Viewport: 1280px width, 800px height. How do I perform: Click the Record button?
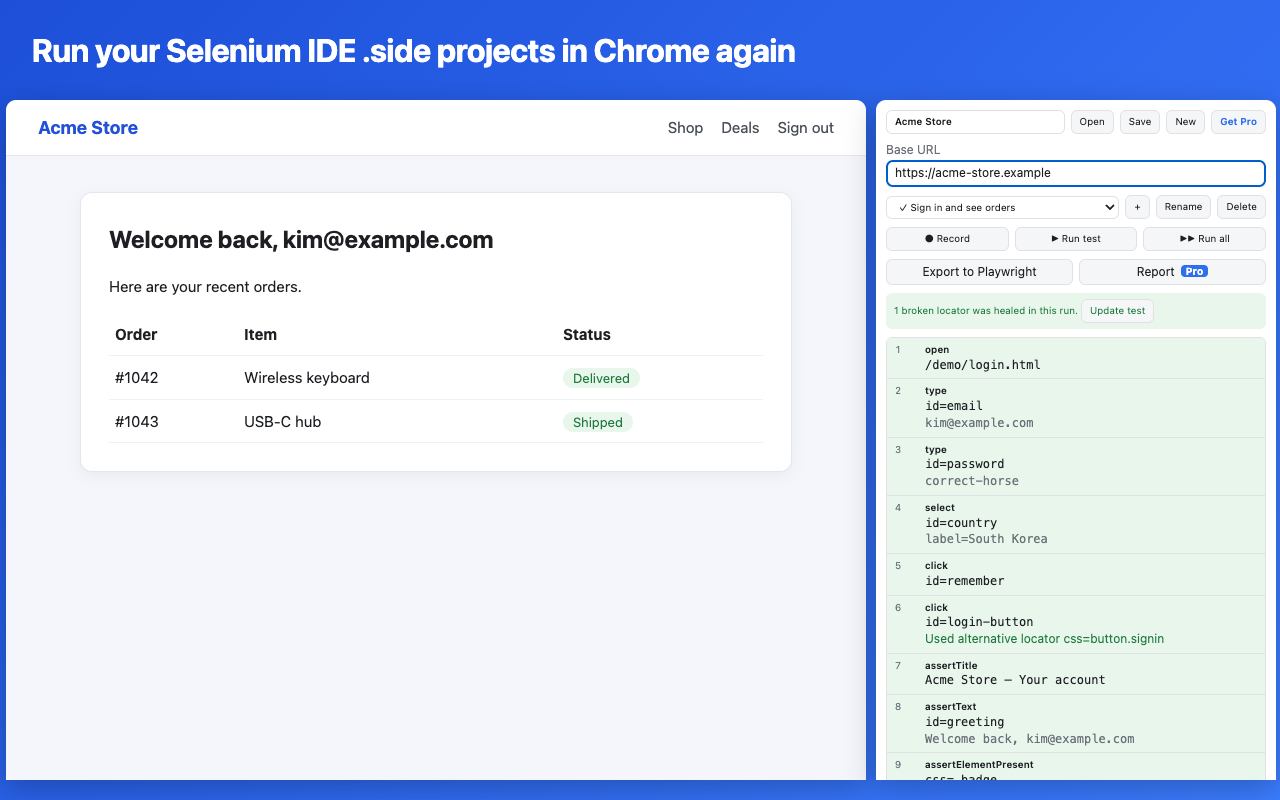coord(947,239)
